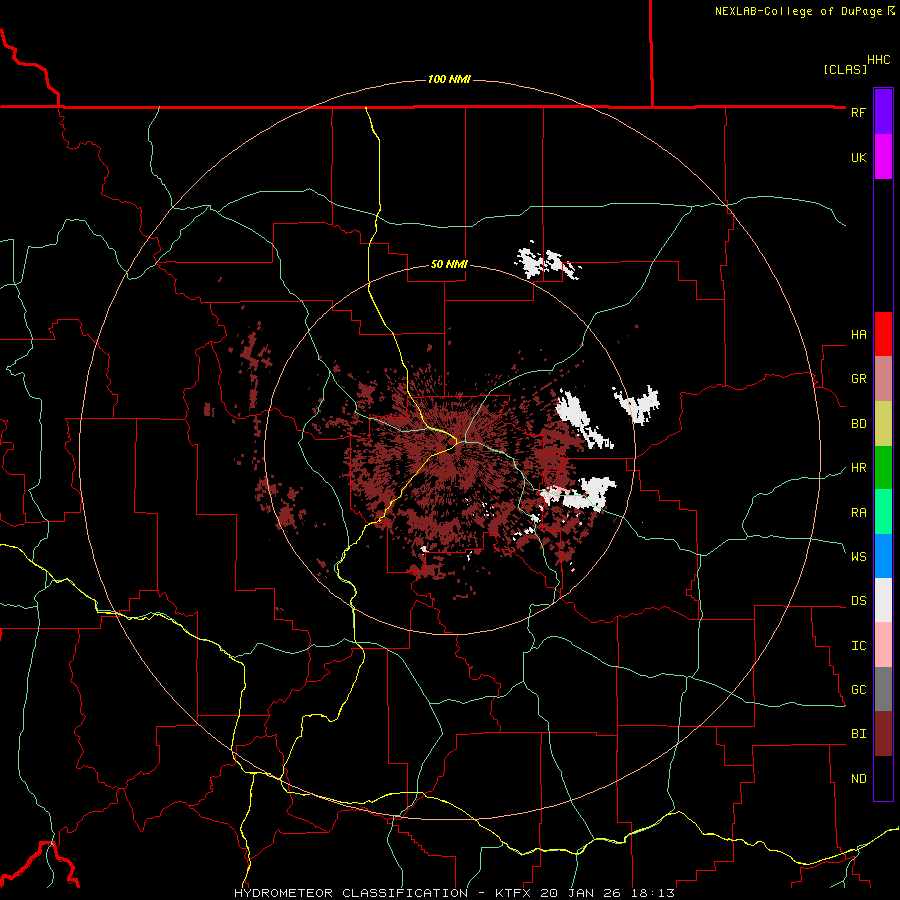The image size is (900, 900).
Task: Click the HHC product label
Action: pos(879,60)
